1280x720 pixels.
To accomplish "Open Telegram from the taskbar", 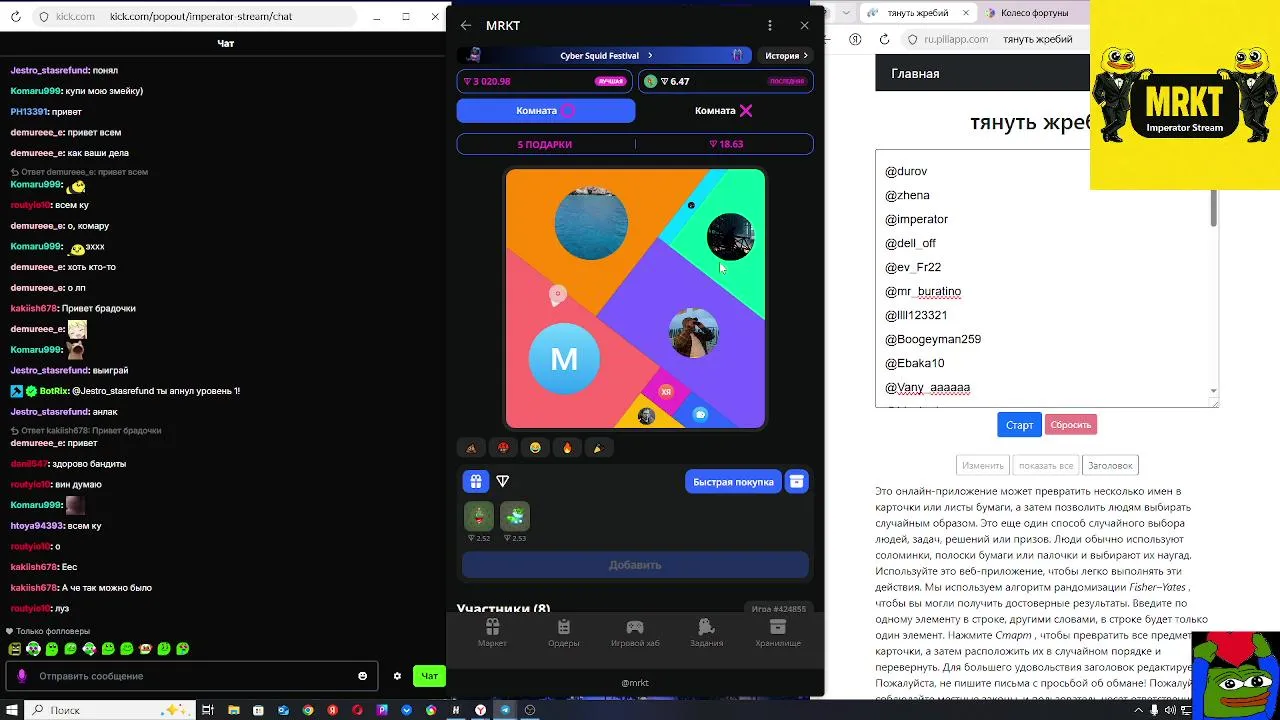I will point(505,710).
